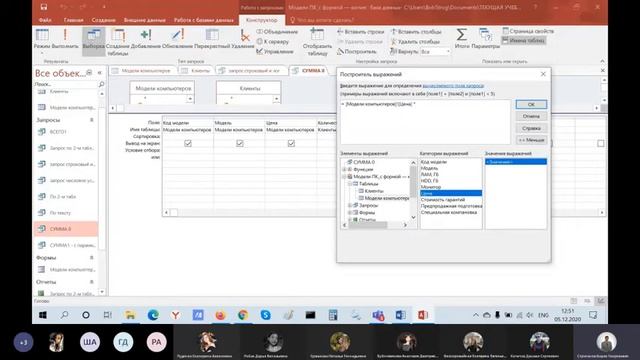Choose Создание таблицы query type
The width and height of the screenshot is (640, 360).
(x=118, y=42)
